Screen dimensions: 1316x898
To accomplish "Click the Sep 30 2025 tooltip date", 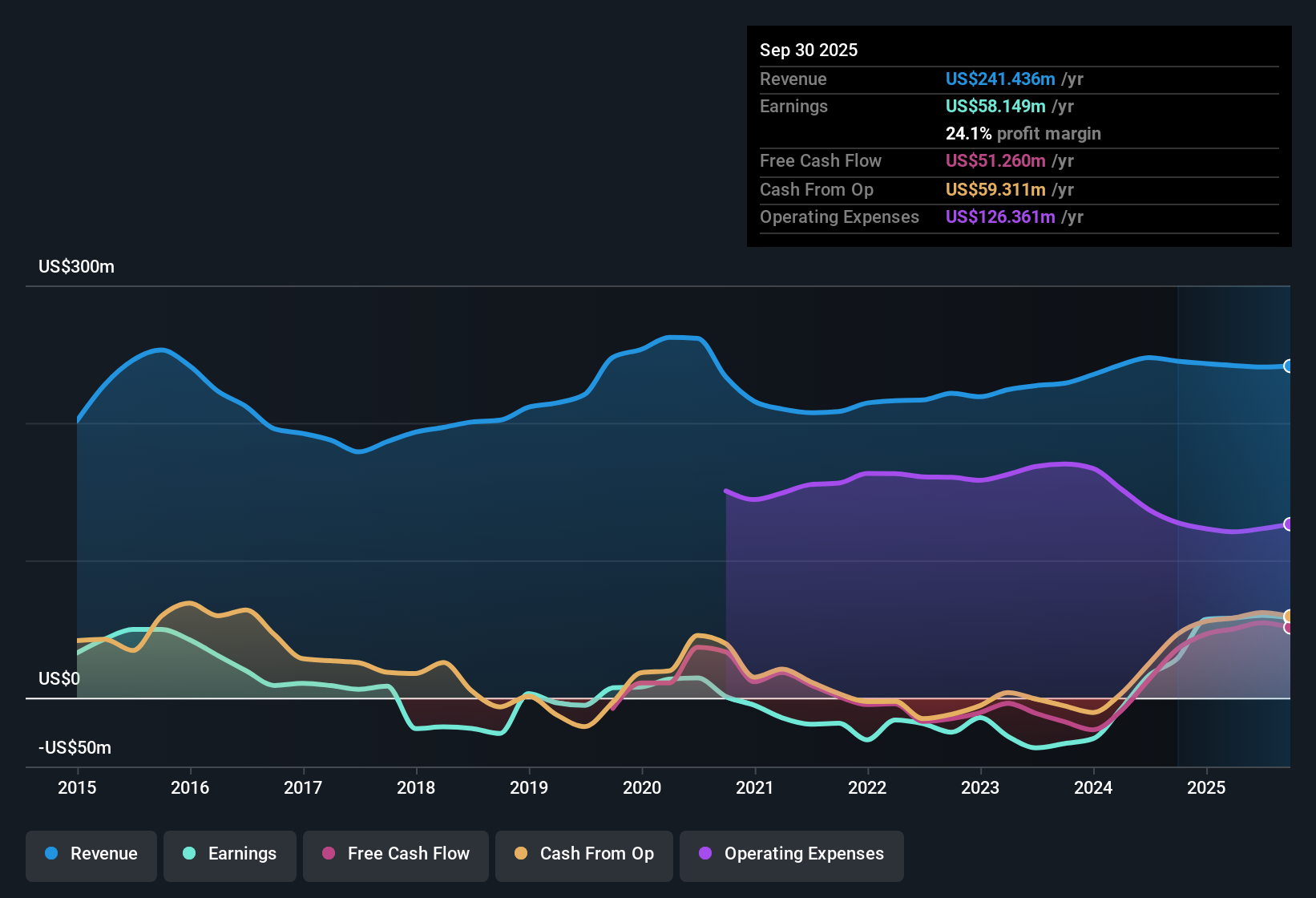I will [809, 50].
